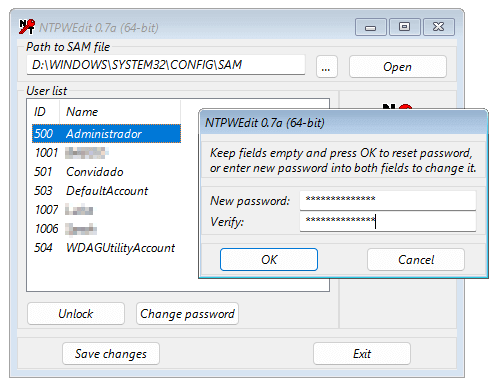Click the SAM file path field
The image size is (498, 390).
166,65
